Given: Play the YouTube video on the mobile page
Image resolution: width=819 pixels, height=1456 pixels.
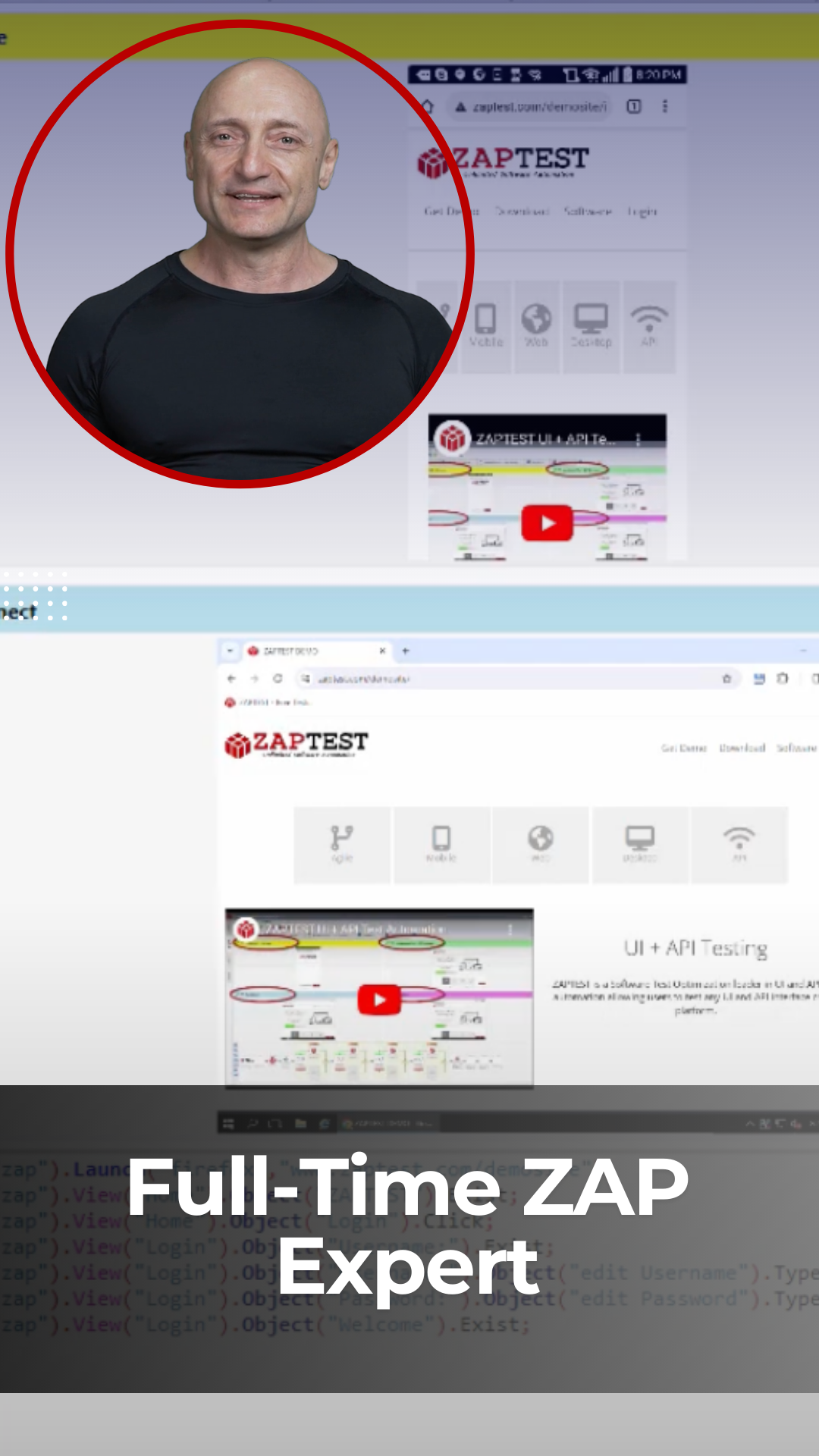Looking at the screenshot, I should (x=547, y=523).
